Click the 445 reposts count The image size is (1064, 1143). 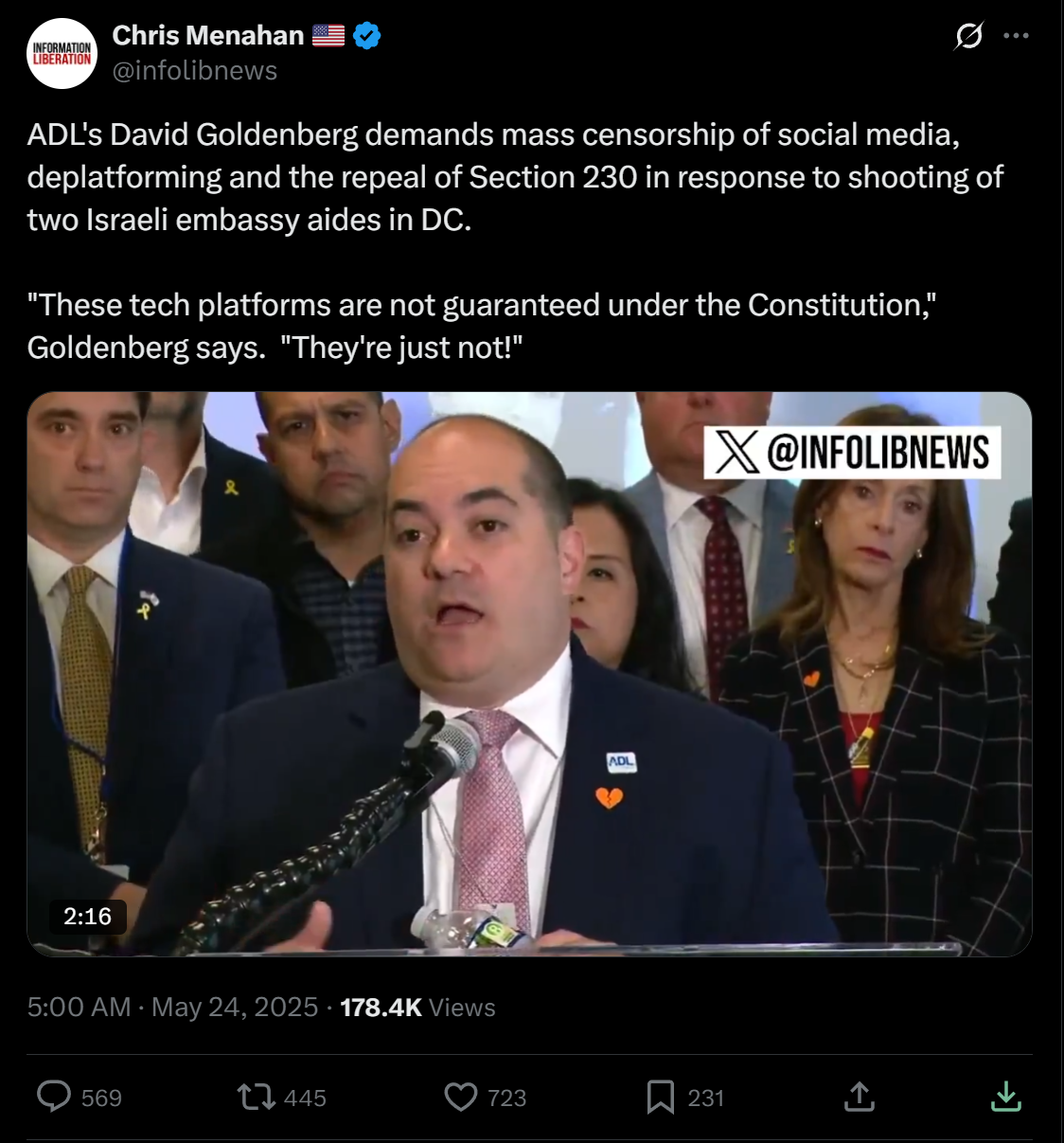pyautogui.click(x=305, y=1098)
